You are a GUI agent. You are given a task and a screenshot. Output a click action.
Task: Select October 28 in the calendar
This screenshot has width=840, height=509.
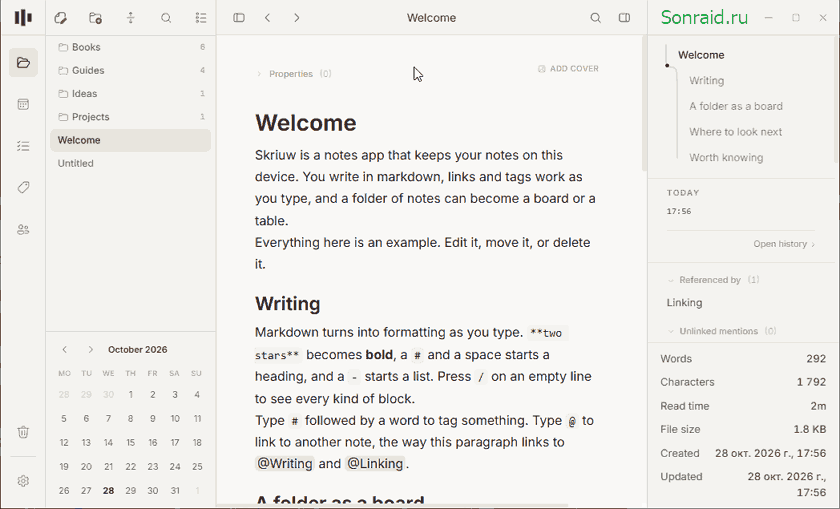(109, 490)
